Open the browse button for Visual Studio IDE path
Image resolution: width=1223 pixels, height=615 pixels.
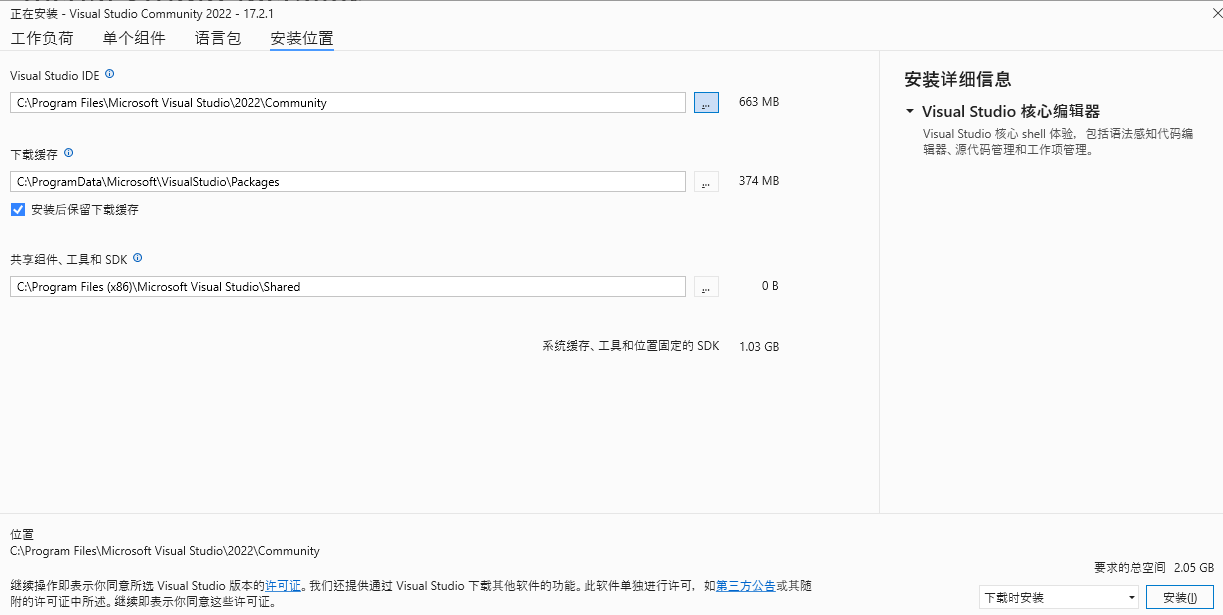(706, 102)
